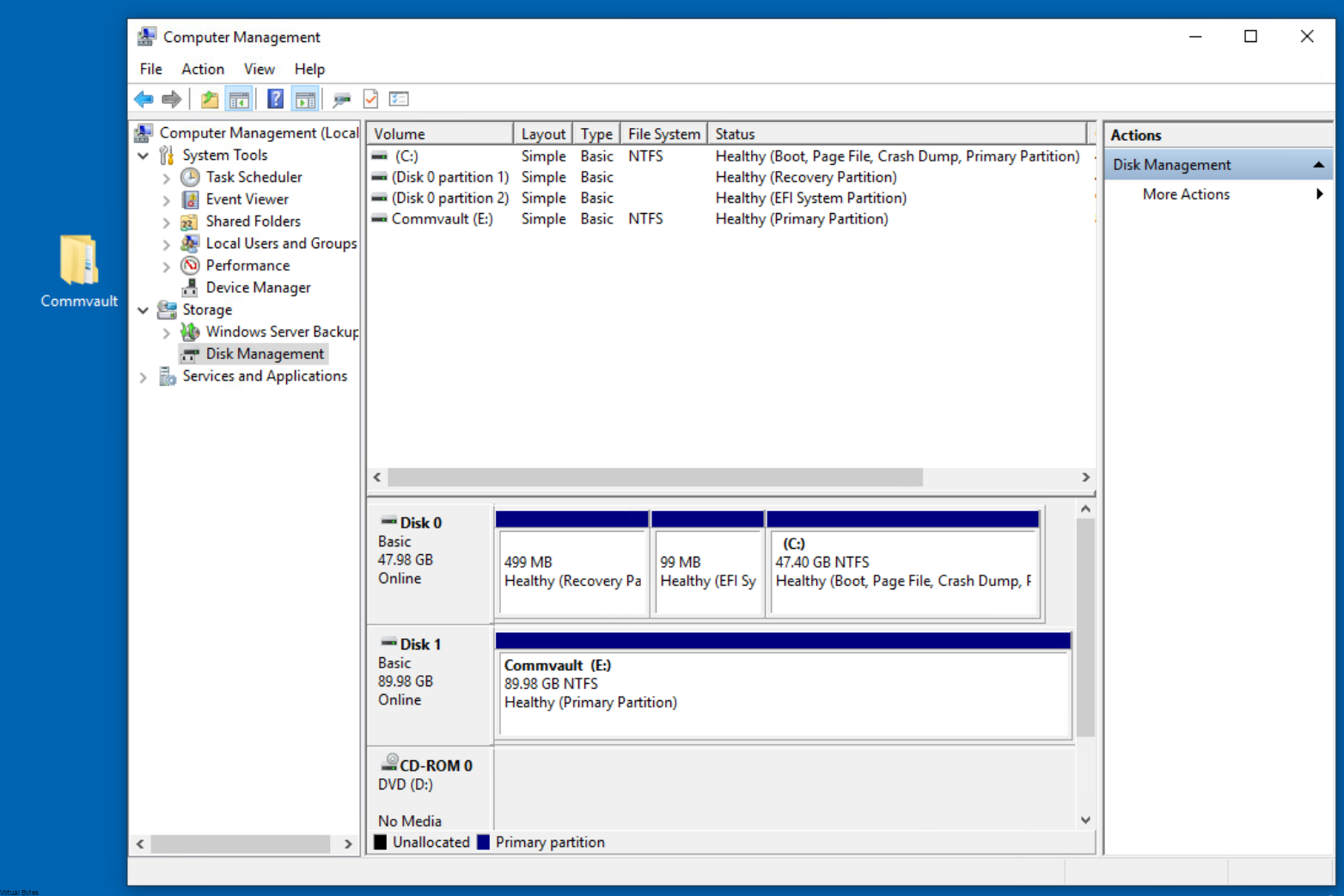Screen dimensions: 1344x896
Task: Click the rescan disks toolbar icon
Action: click(341, 98)
